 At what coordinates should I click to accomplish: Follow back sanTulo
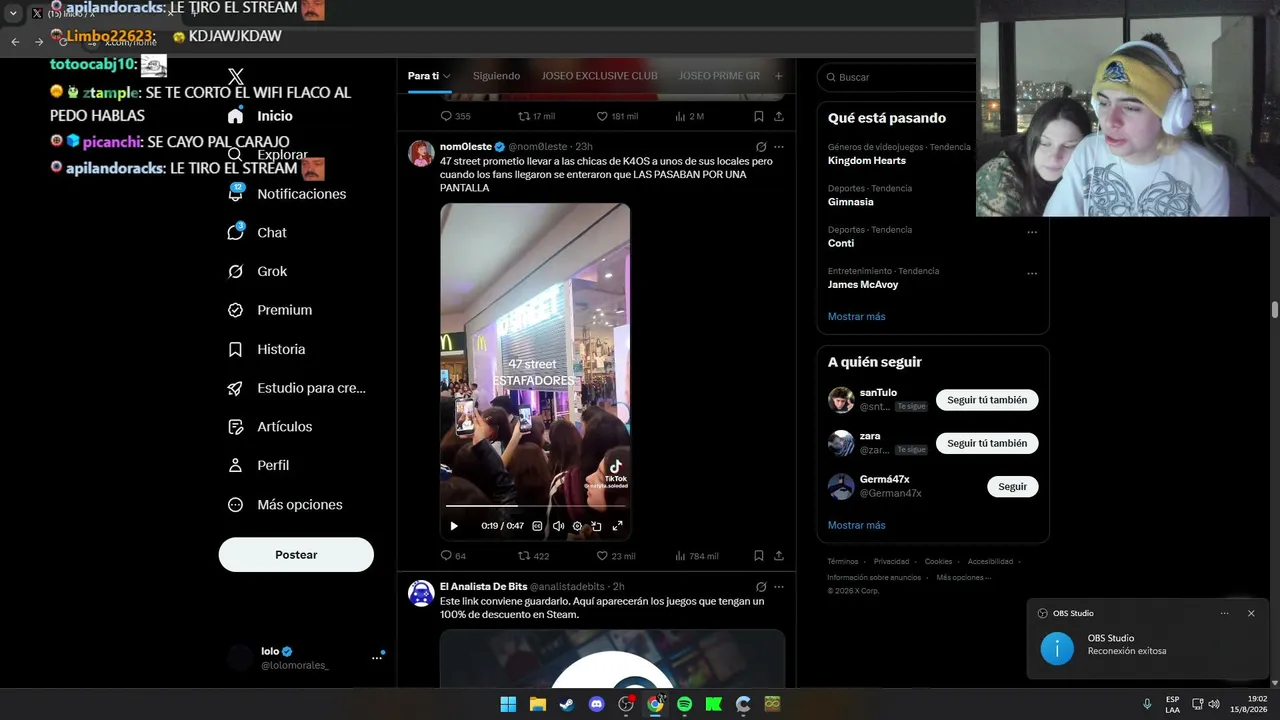tap(987, 400)
